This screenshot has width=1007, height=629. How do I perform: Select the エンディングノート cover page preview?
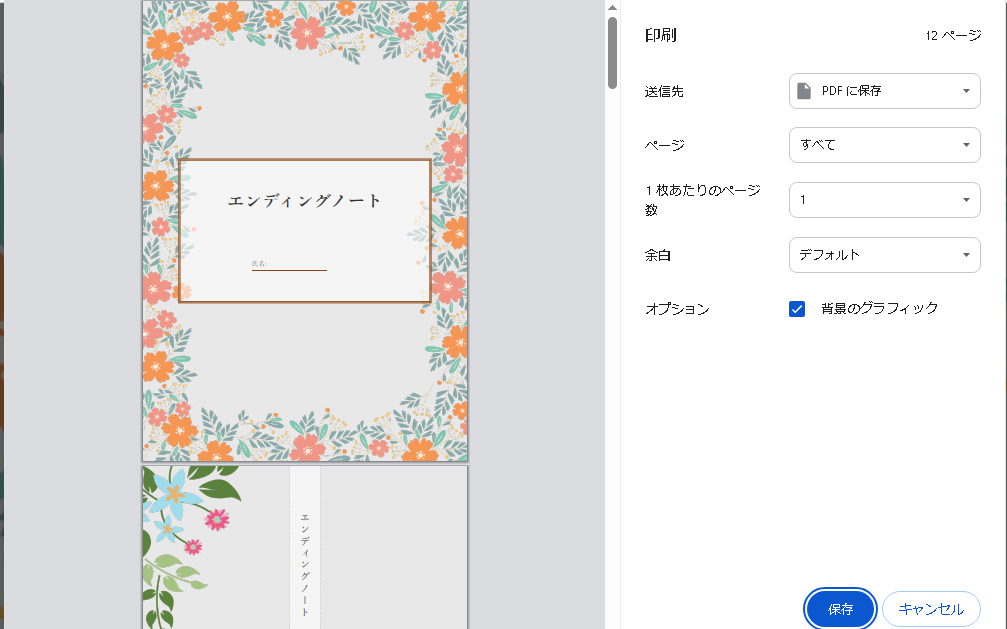[303, 230]
